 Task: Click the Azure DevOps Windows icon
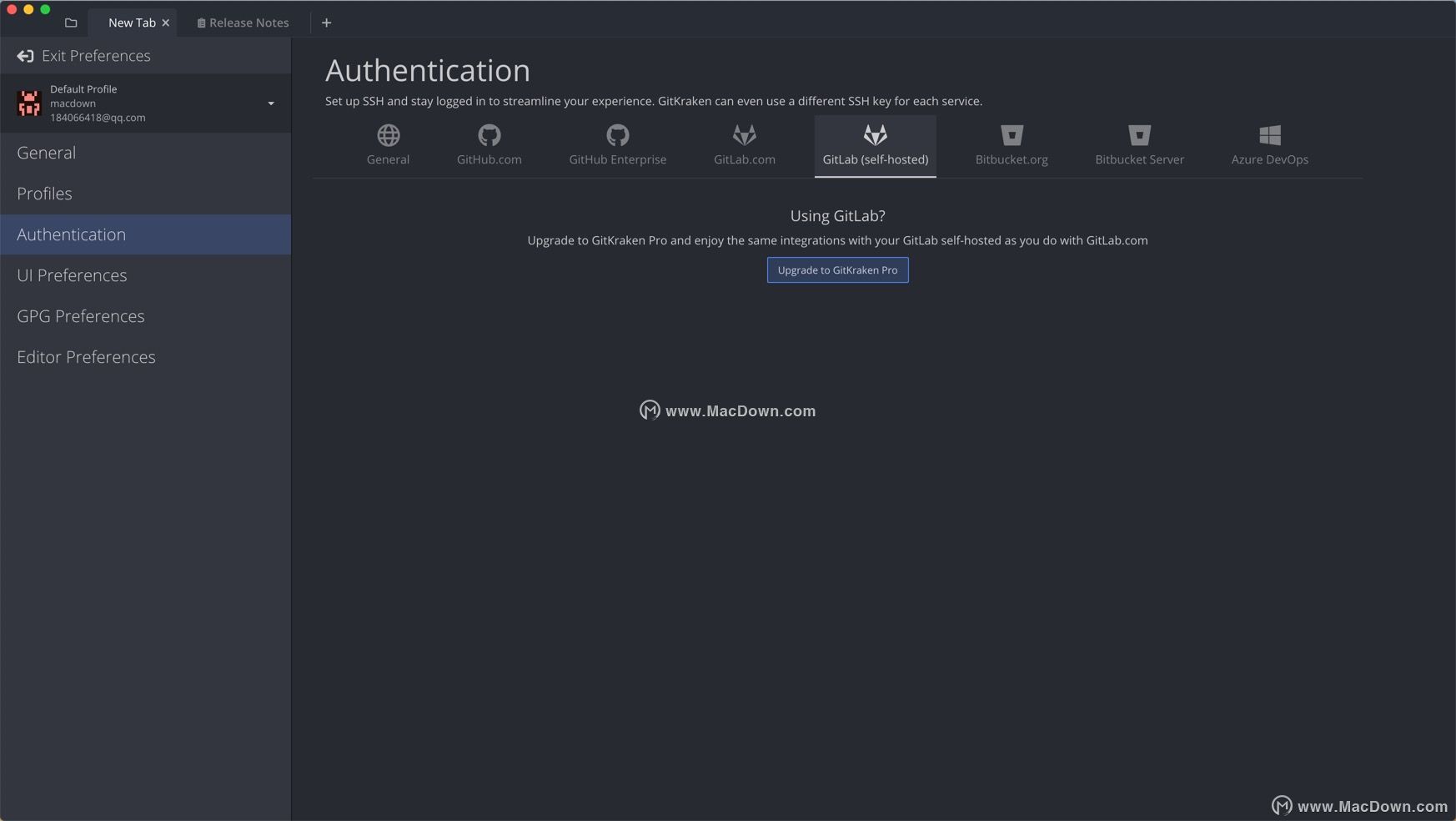coord(1270,134)
